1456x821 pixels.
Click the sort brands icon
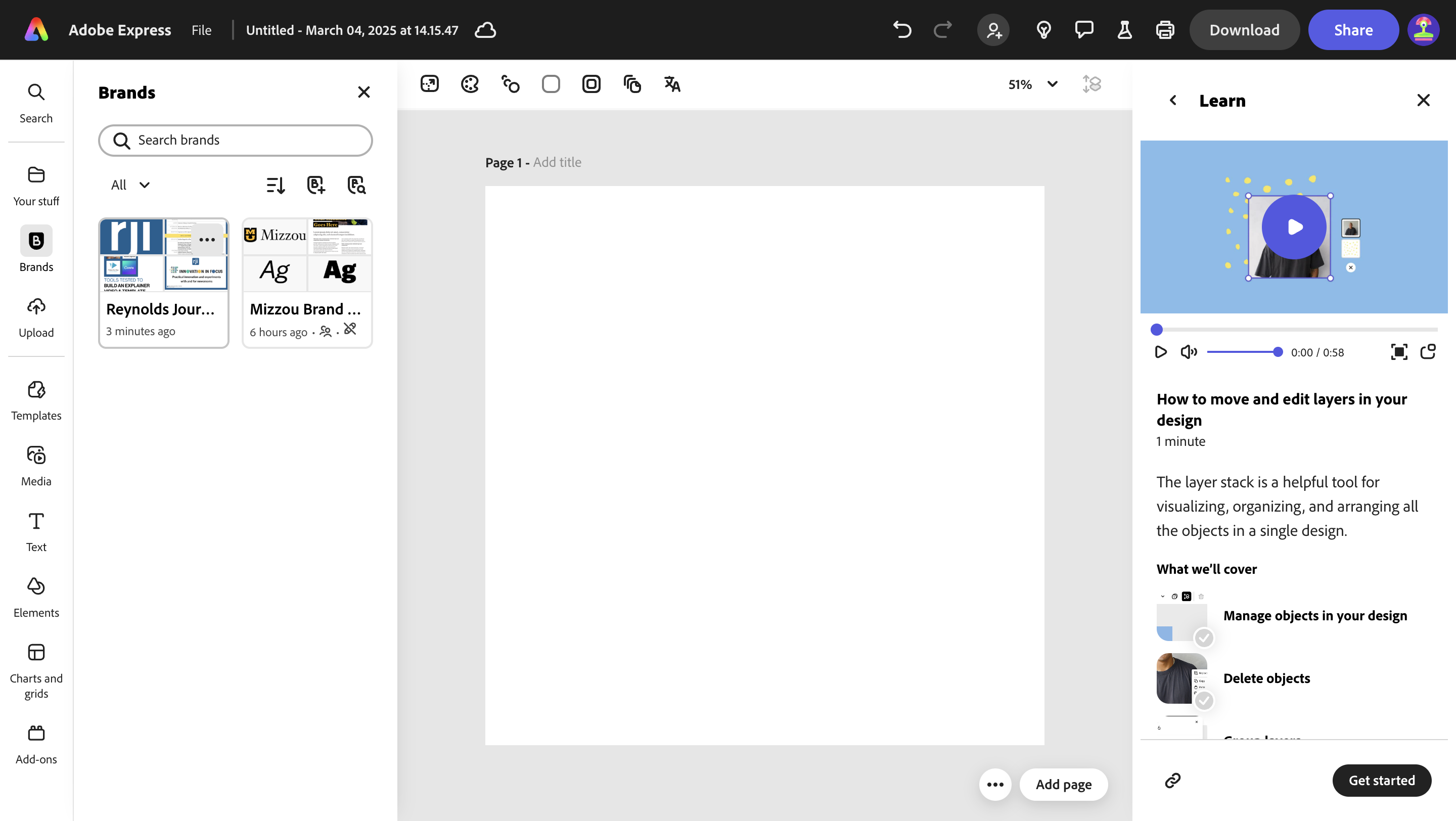coord(275,185)
